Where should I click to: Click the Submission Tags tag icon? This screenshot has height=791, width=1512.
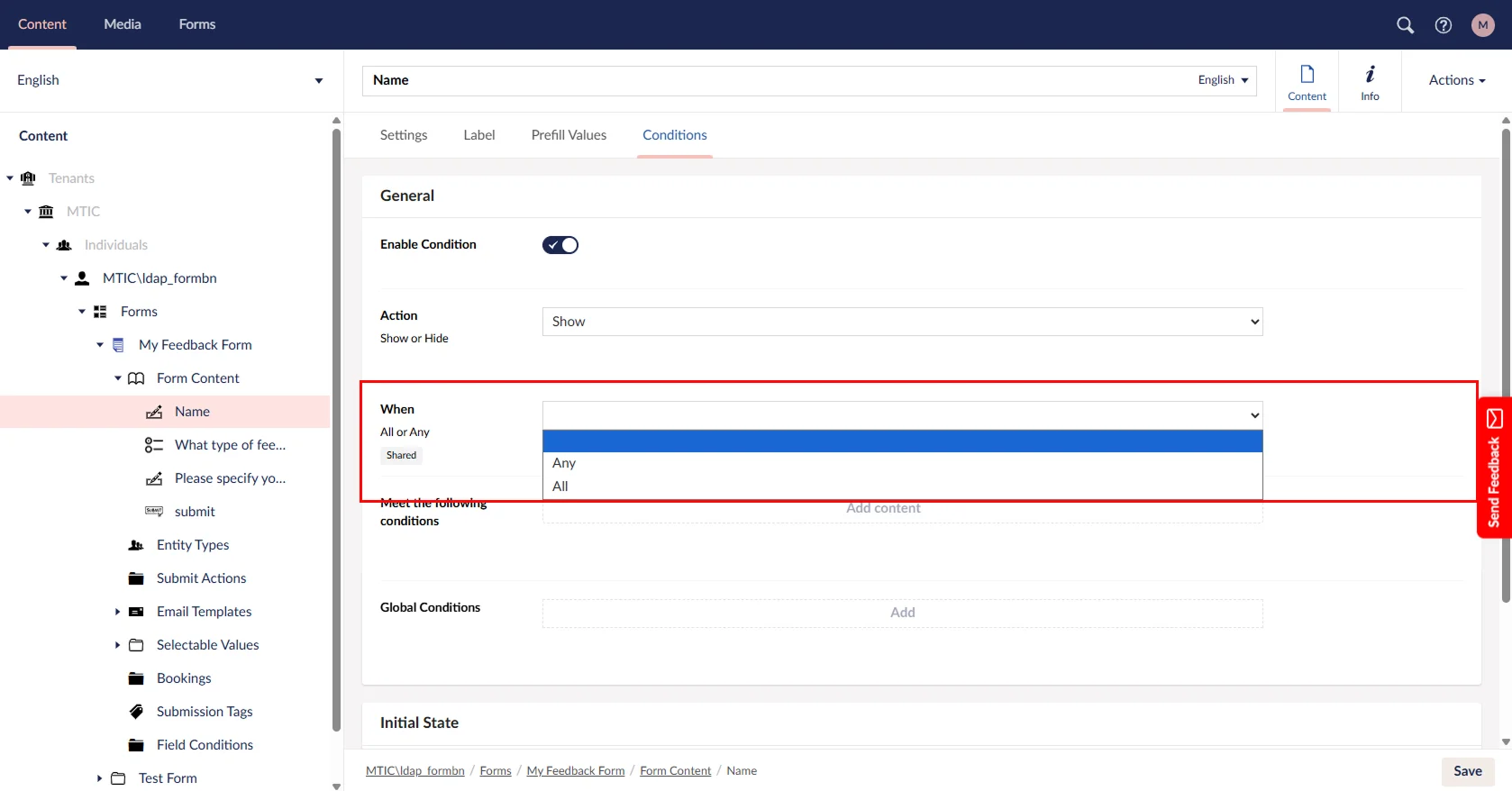click(136, 712)
